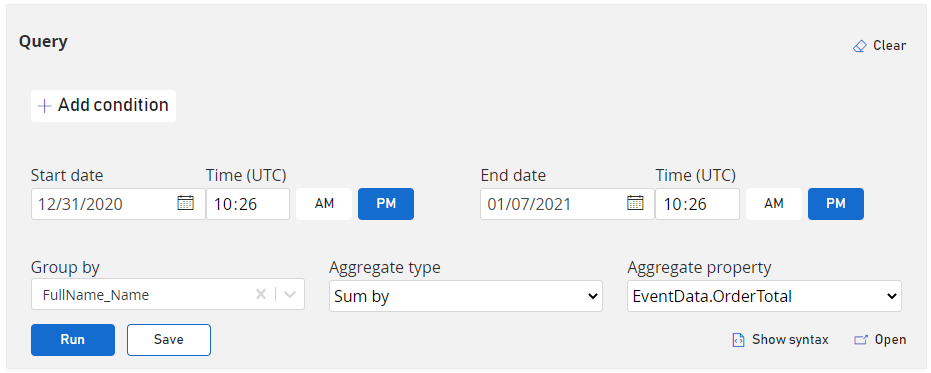
Task: Open the Aggregate type dropdown
Action: pos(466,296)
